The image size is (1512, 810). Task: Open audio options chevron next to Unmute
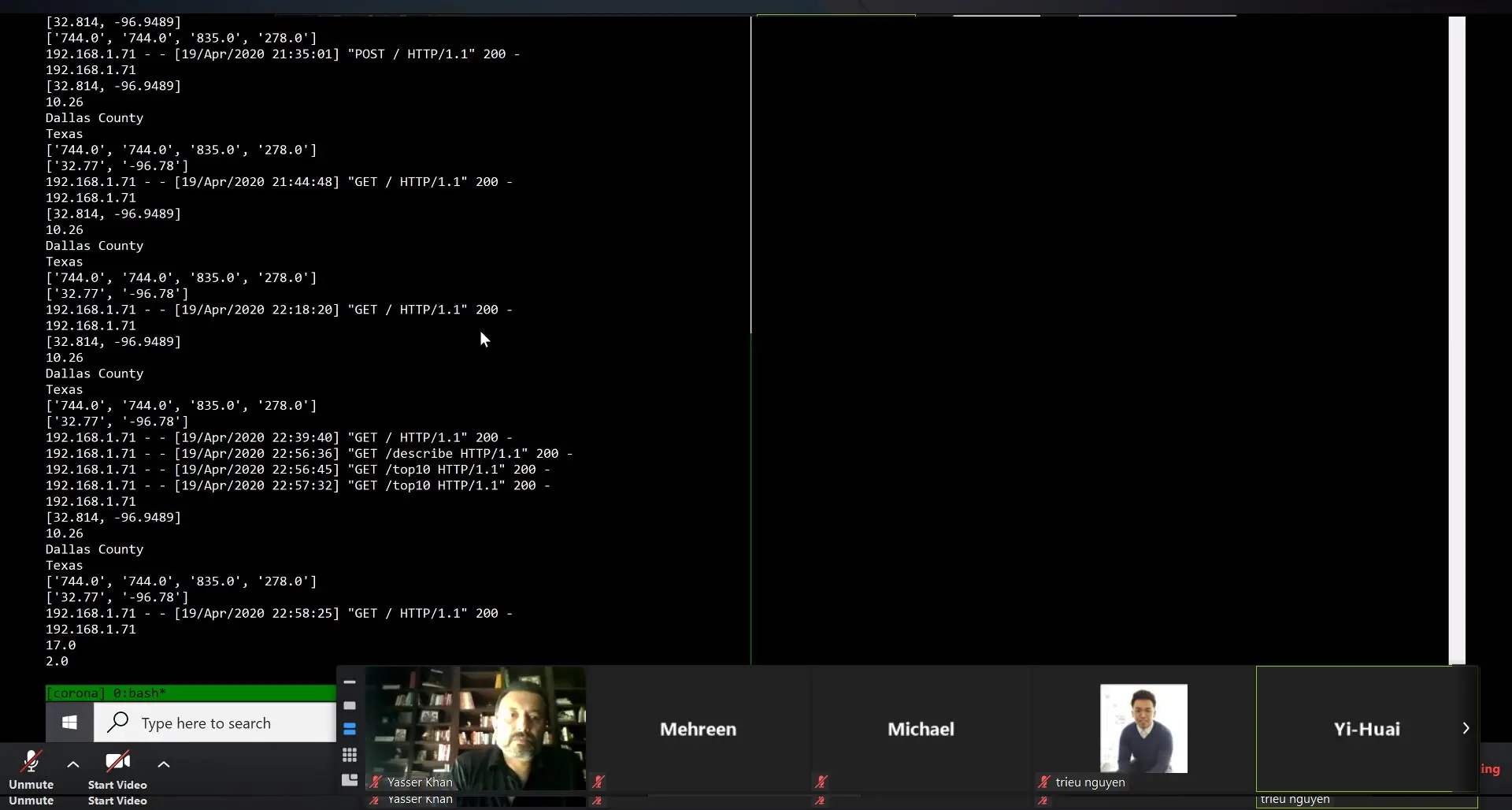72,764
